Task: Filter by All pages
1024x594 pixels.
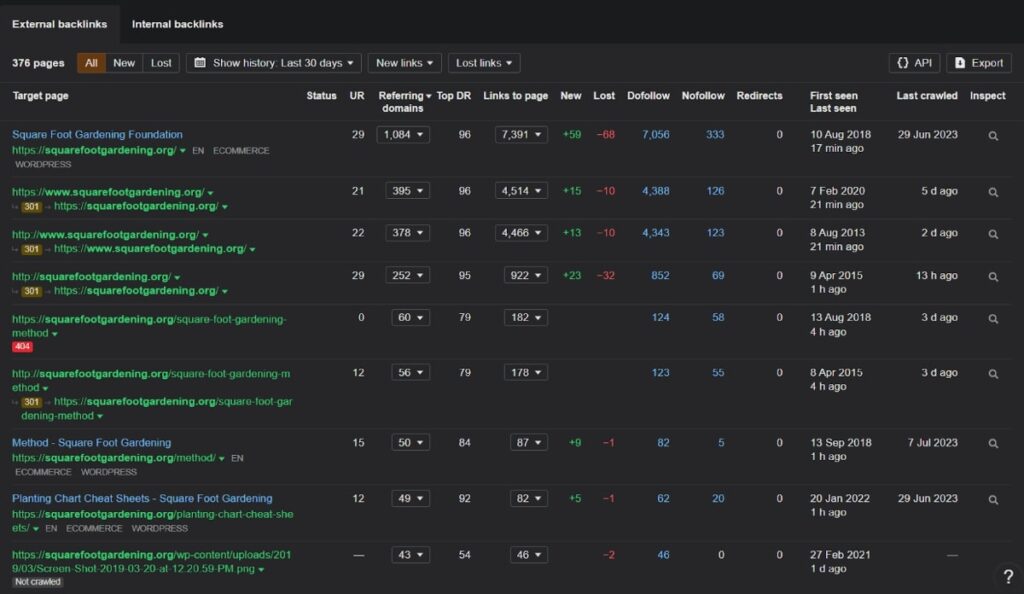Action: [x=91, y=63]
